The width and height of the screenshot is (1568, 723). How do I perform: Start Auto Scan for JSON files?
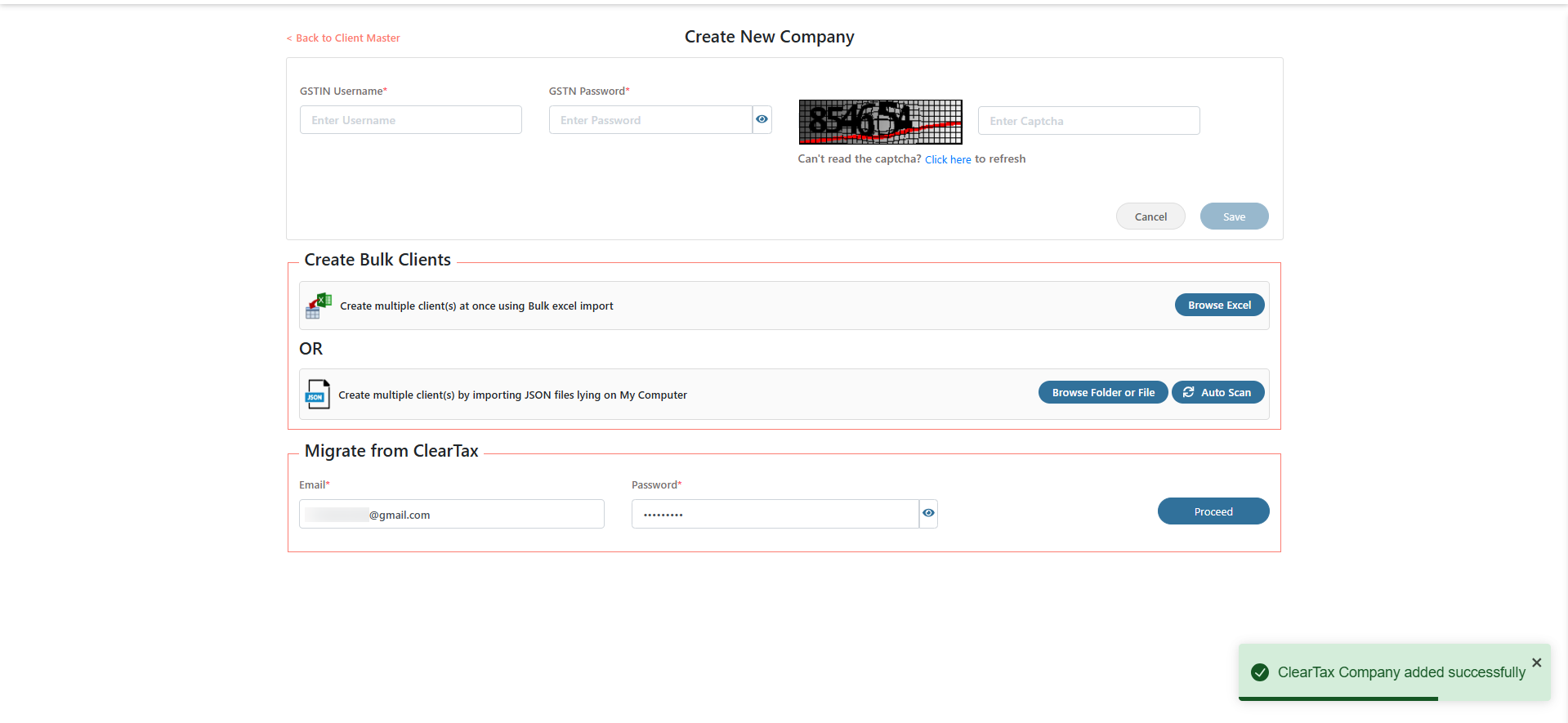pyautogui.click(x=1217, y=393)
